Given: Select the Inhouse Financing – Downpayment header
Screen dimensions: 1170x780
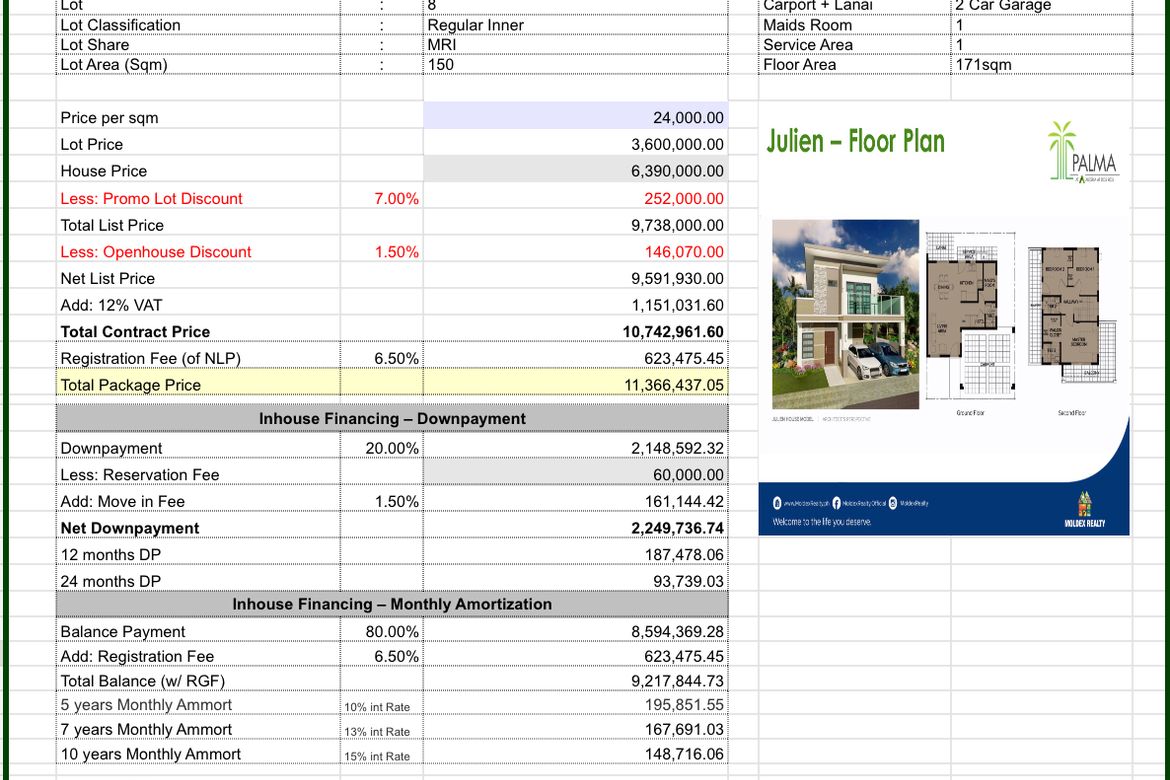Looking at the screenshot, I should click(x=392, y=419).
